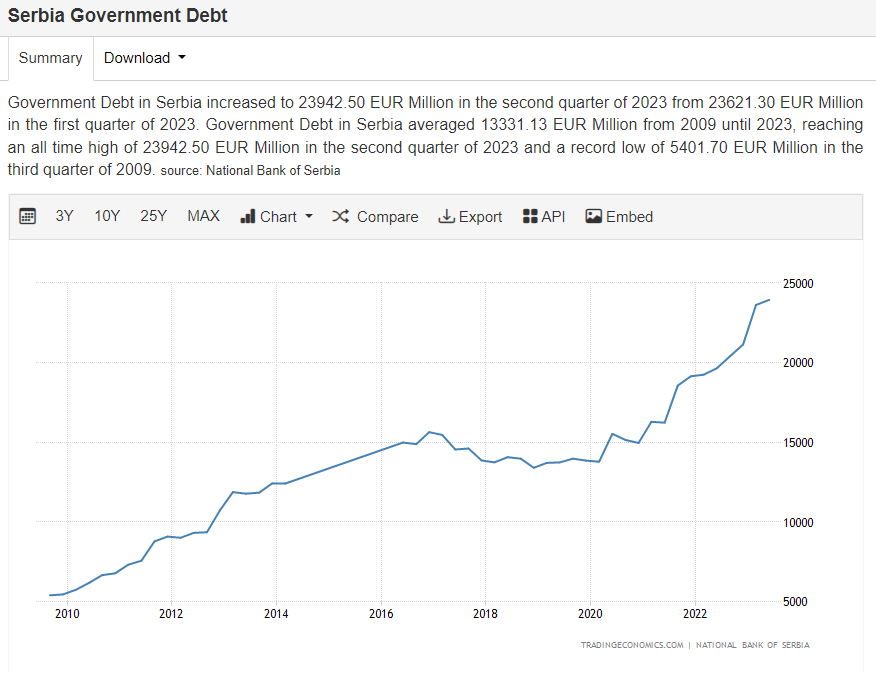Screen dimensions: 876x673
Task: Click the Embed image icon
Action: (x=594, y=217)
